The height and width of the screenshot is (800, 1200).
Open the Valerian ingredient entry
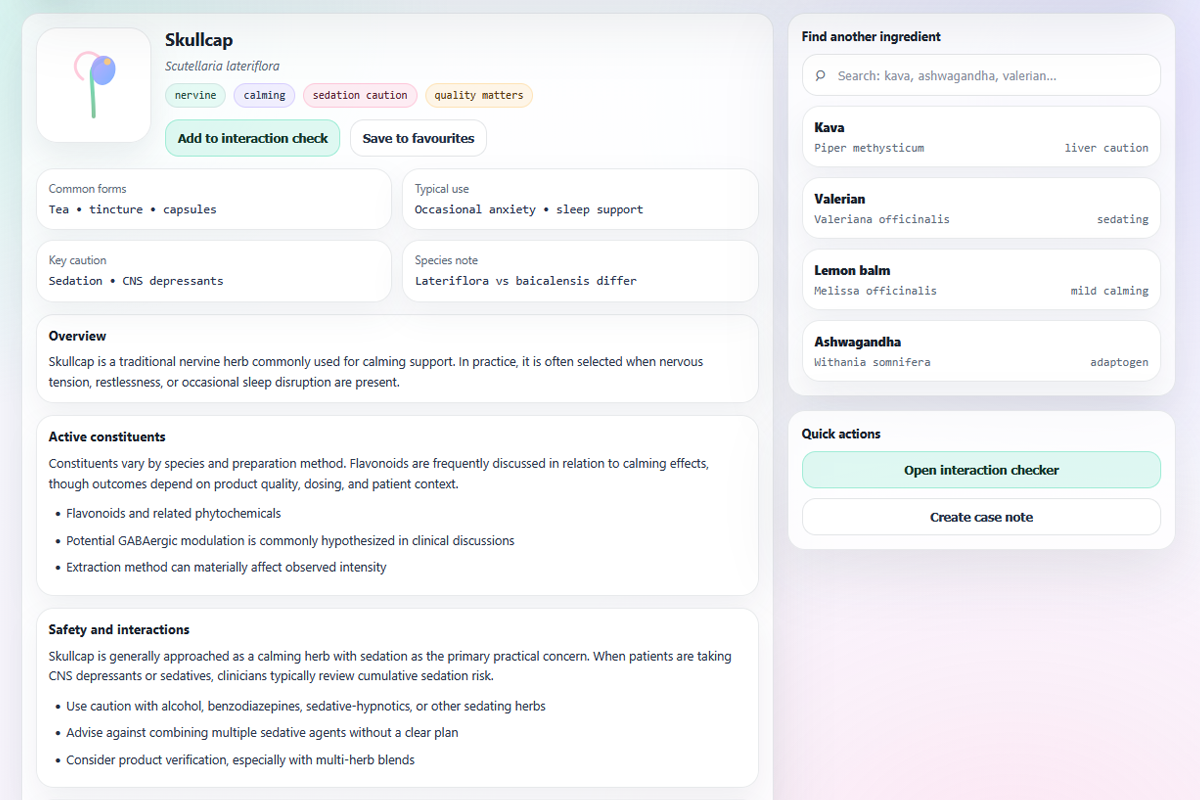[981, 208]
